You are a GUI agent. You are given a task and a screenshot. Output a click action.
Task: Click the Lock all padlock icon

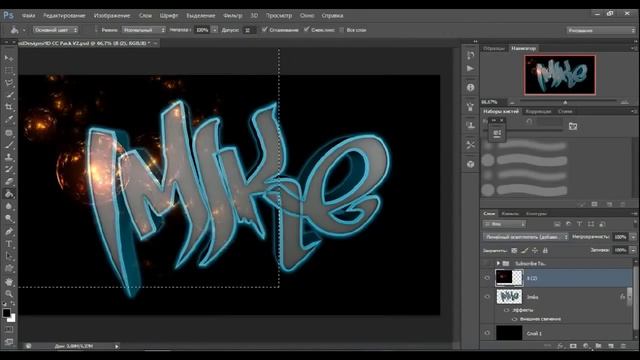[x=545, y=250]
